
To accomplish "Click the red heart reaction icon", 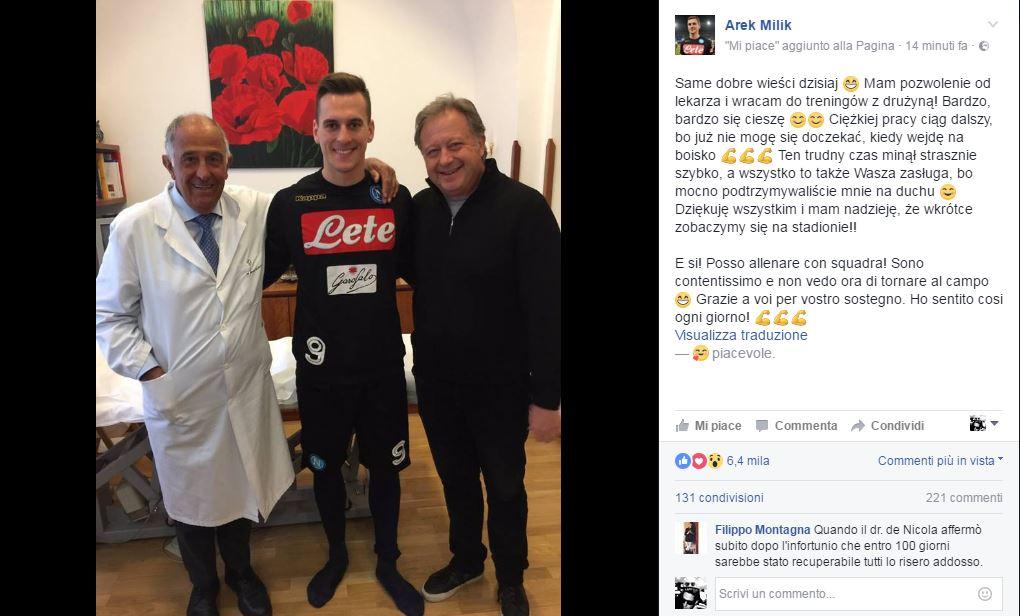I will point(699,461).
